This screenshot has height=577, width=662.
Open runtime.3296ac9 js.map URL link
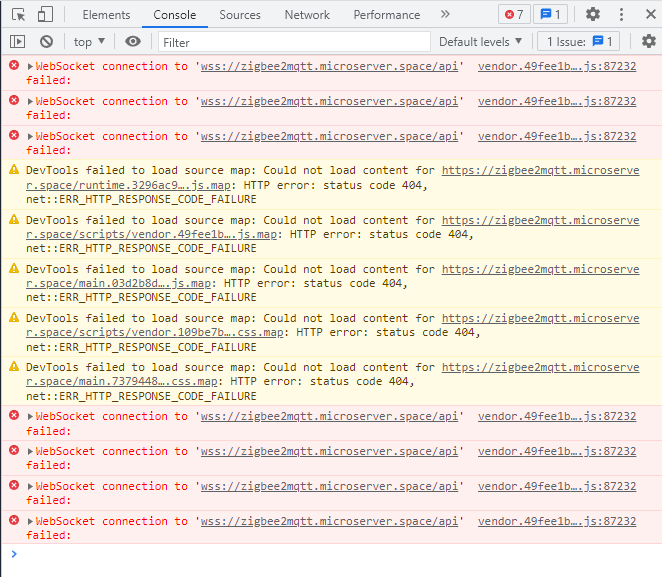coord(128,185)
